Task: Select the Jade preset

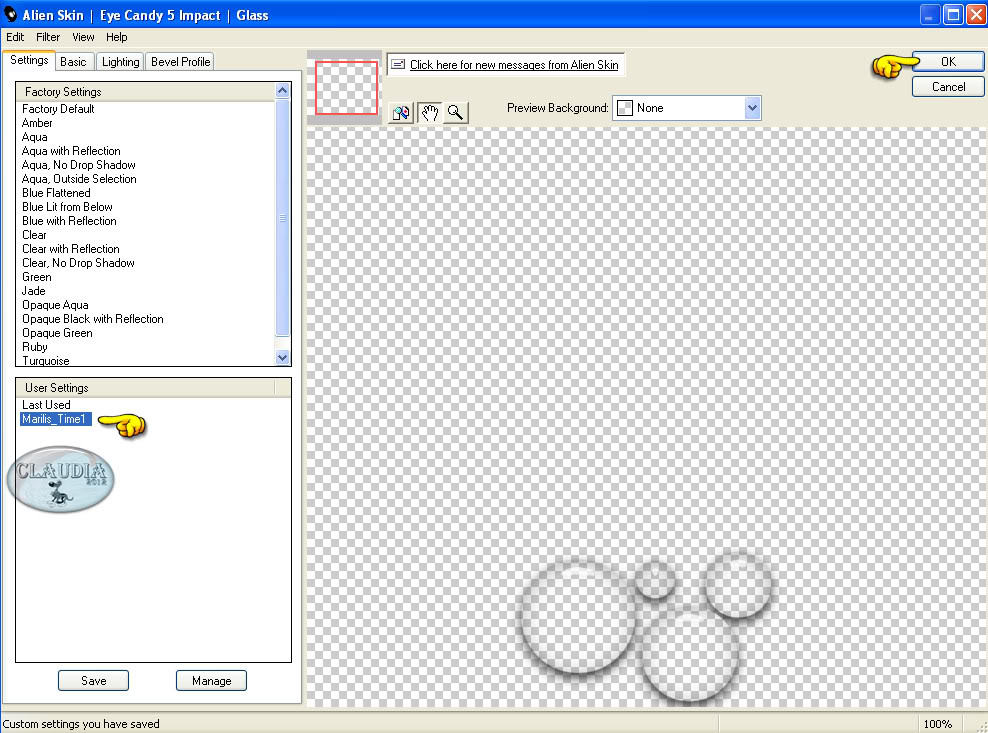Action: [33, 291]
